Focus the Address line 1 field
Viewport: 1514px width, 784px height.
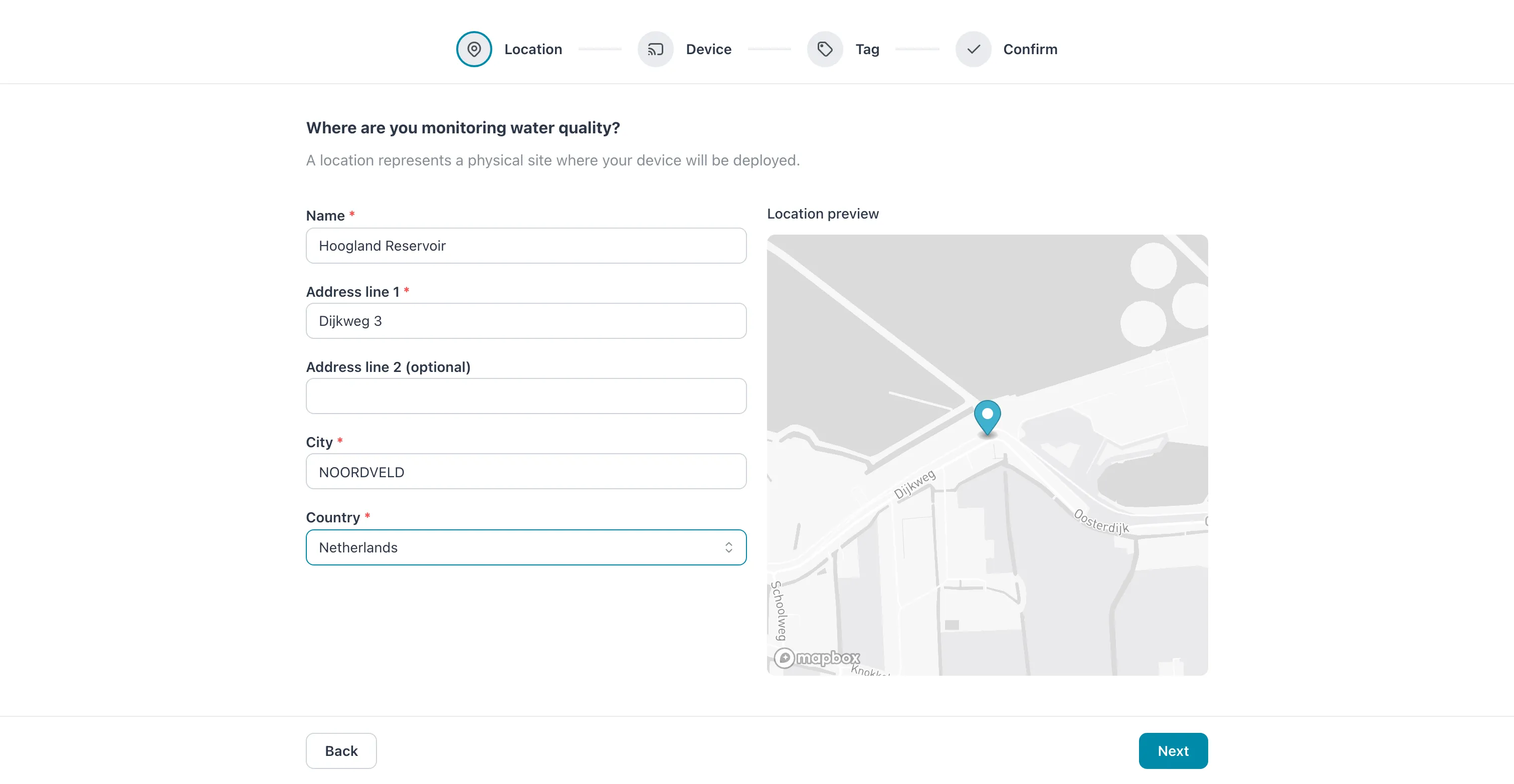pos(526,321)
